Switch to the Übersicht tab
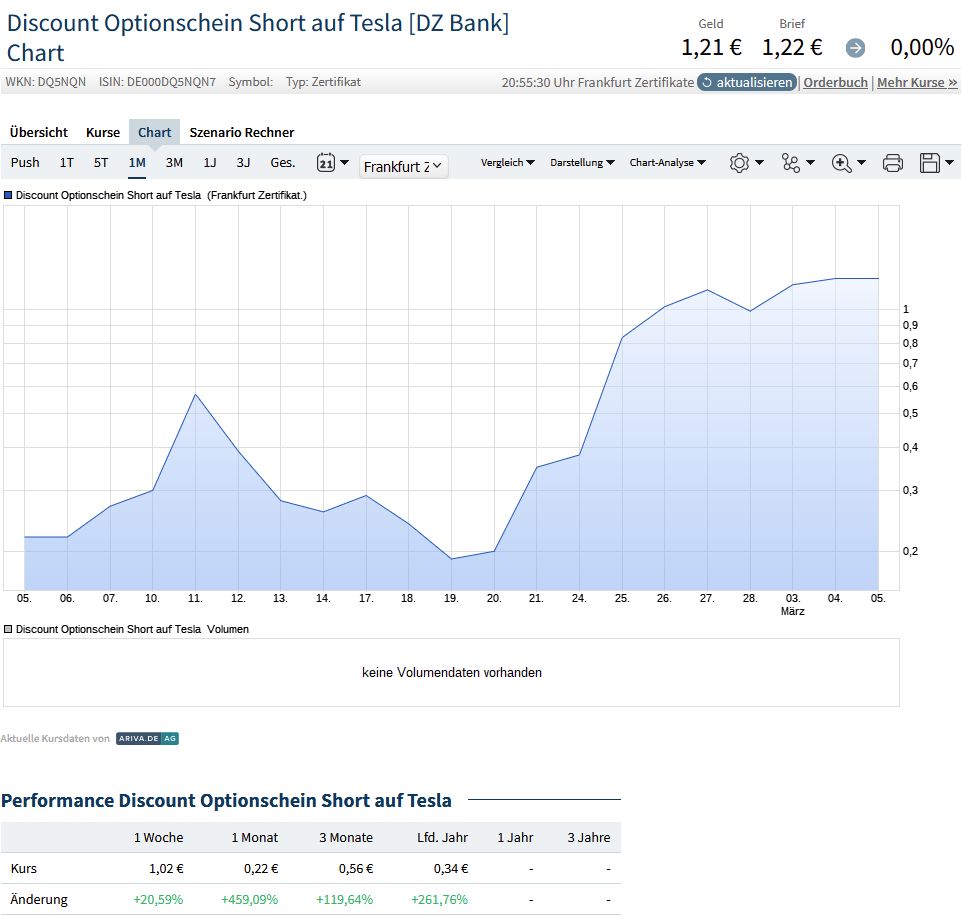 (39, 132)
